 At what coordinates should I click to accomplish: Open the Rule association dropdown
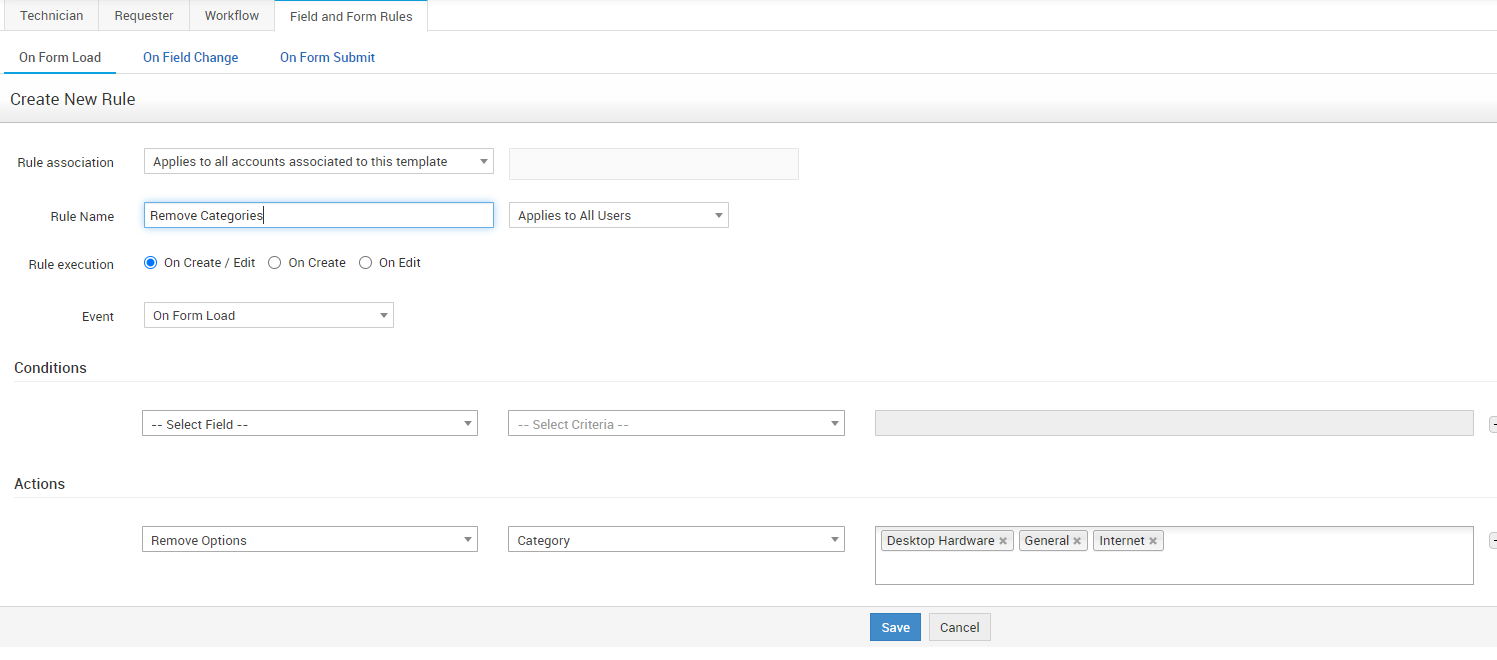coord(318,161)
